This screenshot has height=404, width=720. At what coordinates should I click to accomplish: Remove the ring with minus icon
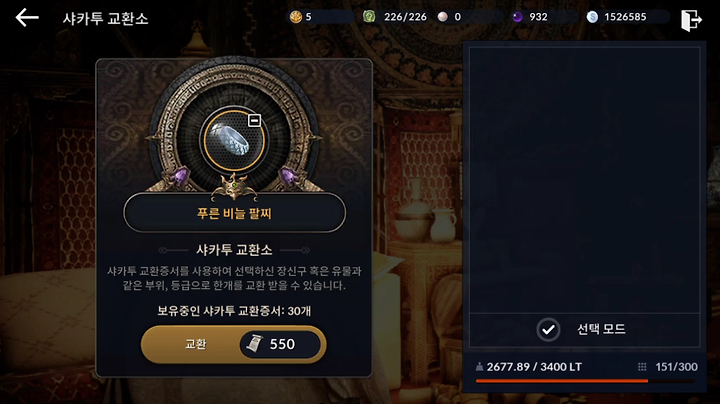[254, 120]
